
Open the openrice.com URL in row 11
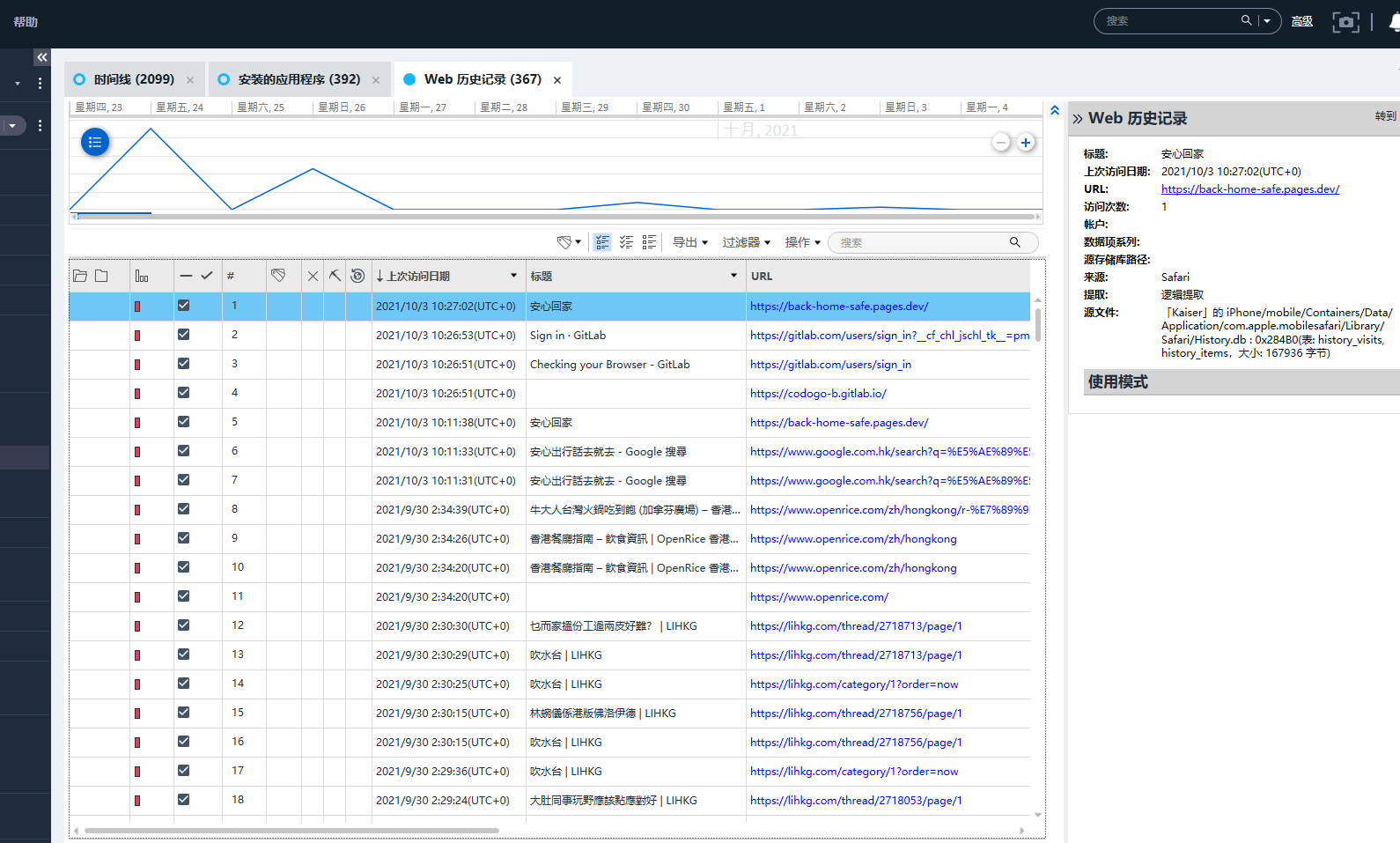coord(819,597)
